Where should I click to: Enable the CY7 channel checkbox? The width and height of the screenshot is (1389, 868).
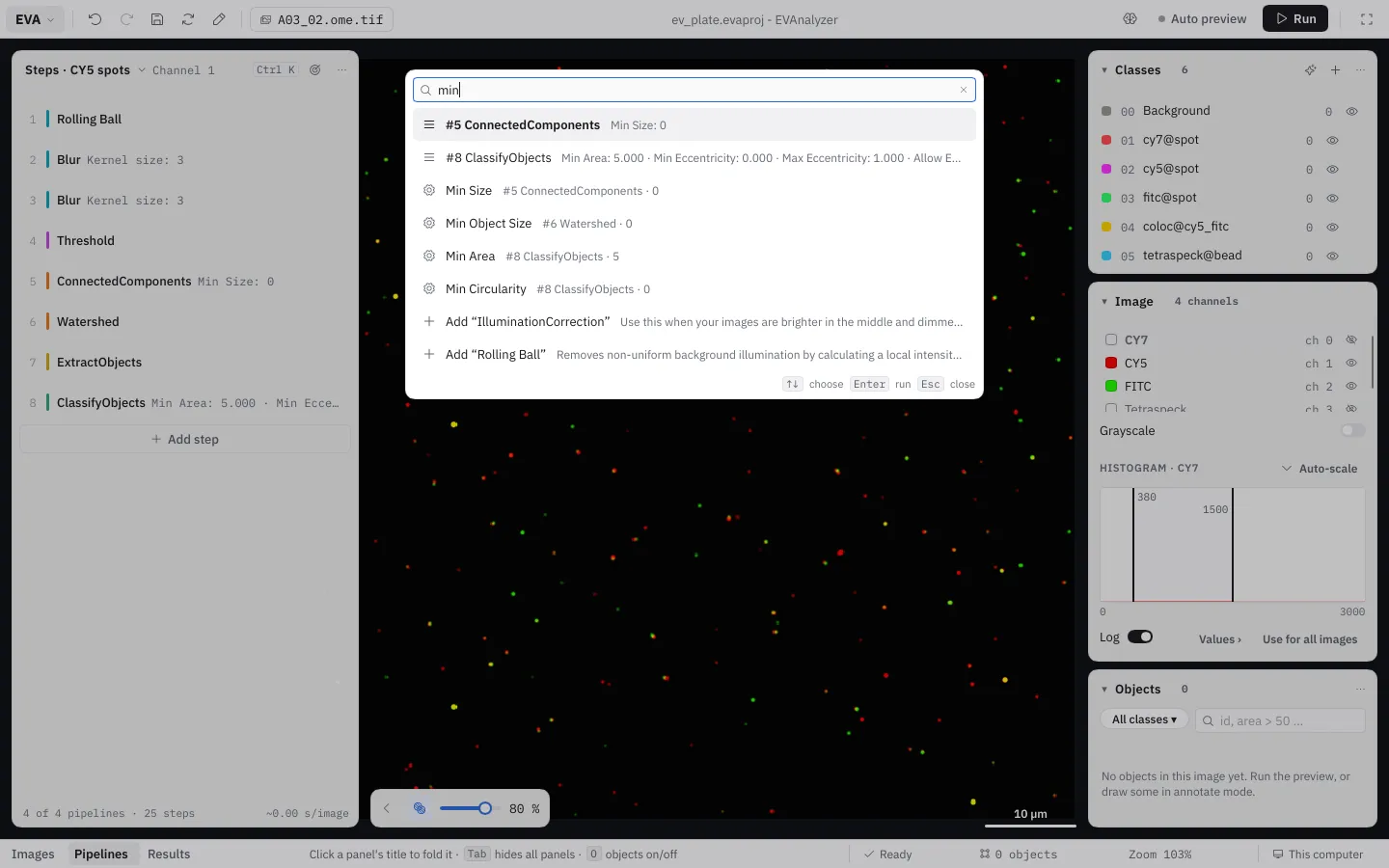click(1111, 339)
